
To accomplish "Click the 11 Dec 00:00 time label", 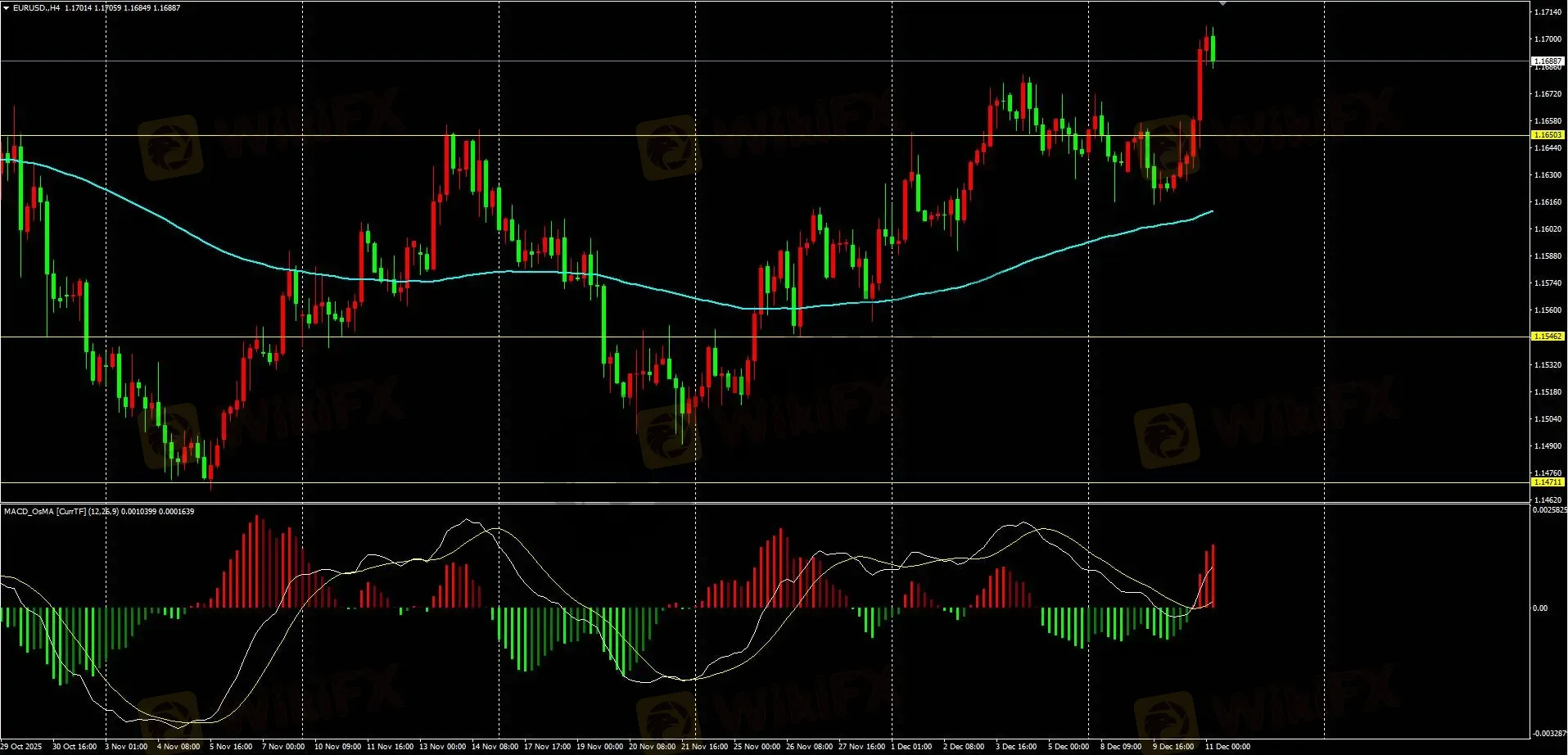I will [1228, 747].
